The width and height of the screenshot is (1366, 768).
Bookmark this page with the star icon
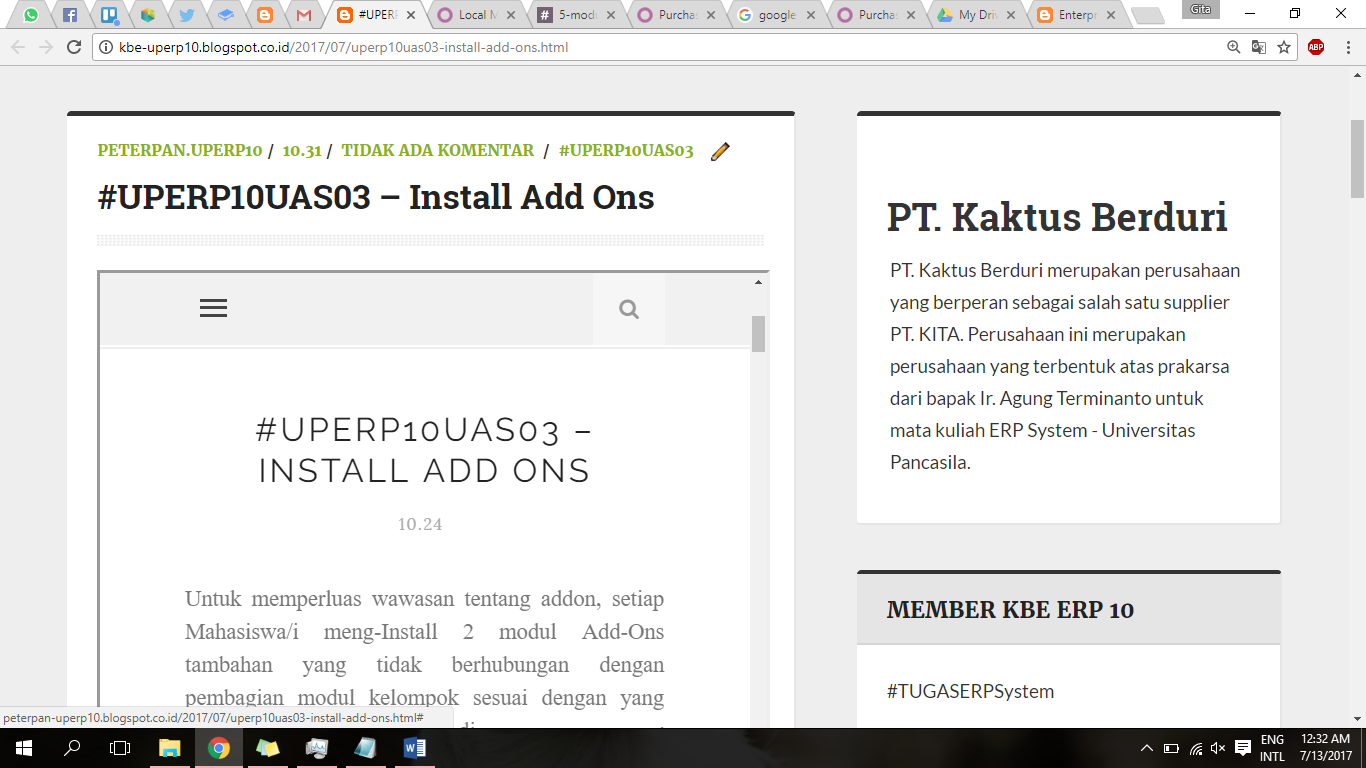(x=1284, y=47)
